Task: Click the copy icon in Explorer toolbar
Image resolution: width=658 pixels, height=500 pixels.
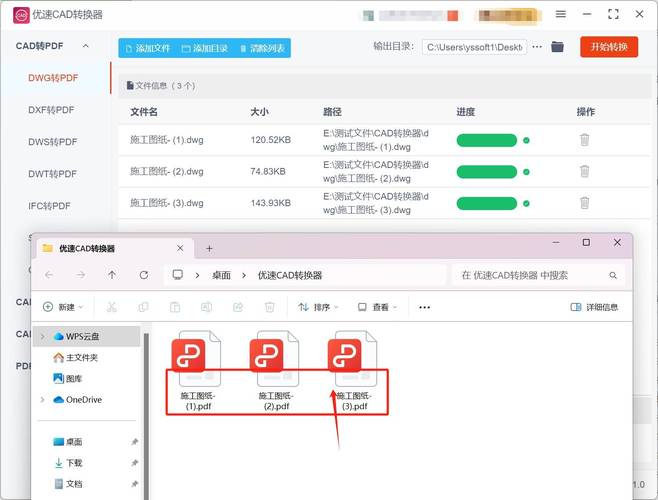Action: pos(143,307)
